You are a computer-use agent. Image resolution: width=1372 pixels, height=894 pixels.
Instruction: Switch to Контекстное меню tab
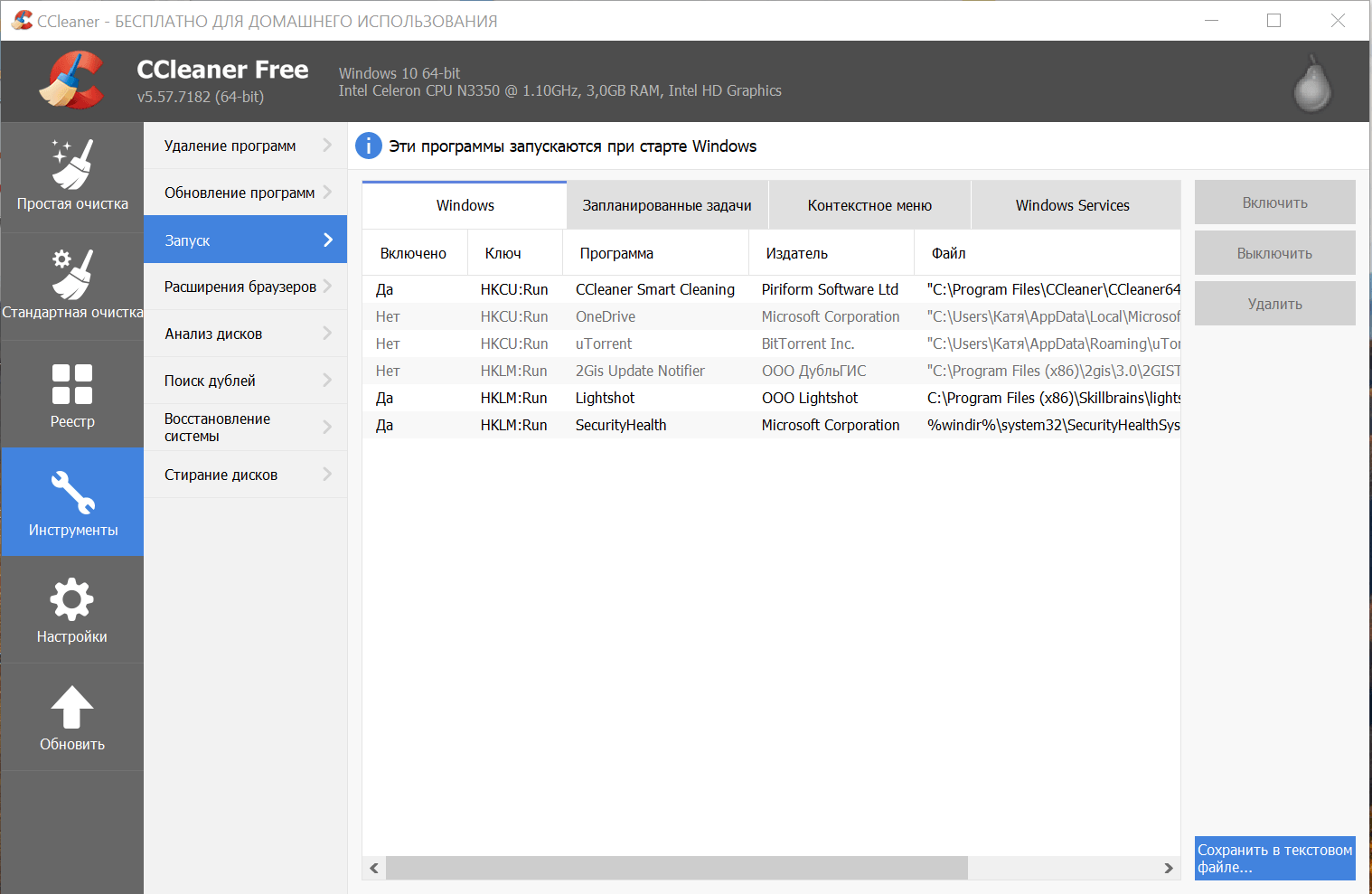point(869,205)
